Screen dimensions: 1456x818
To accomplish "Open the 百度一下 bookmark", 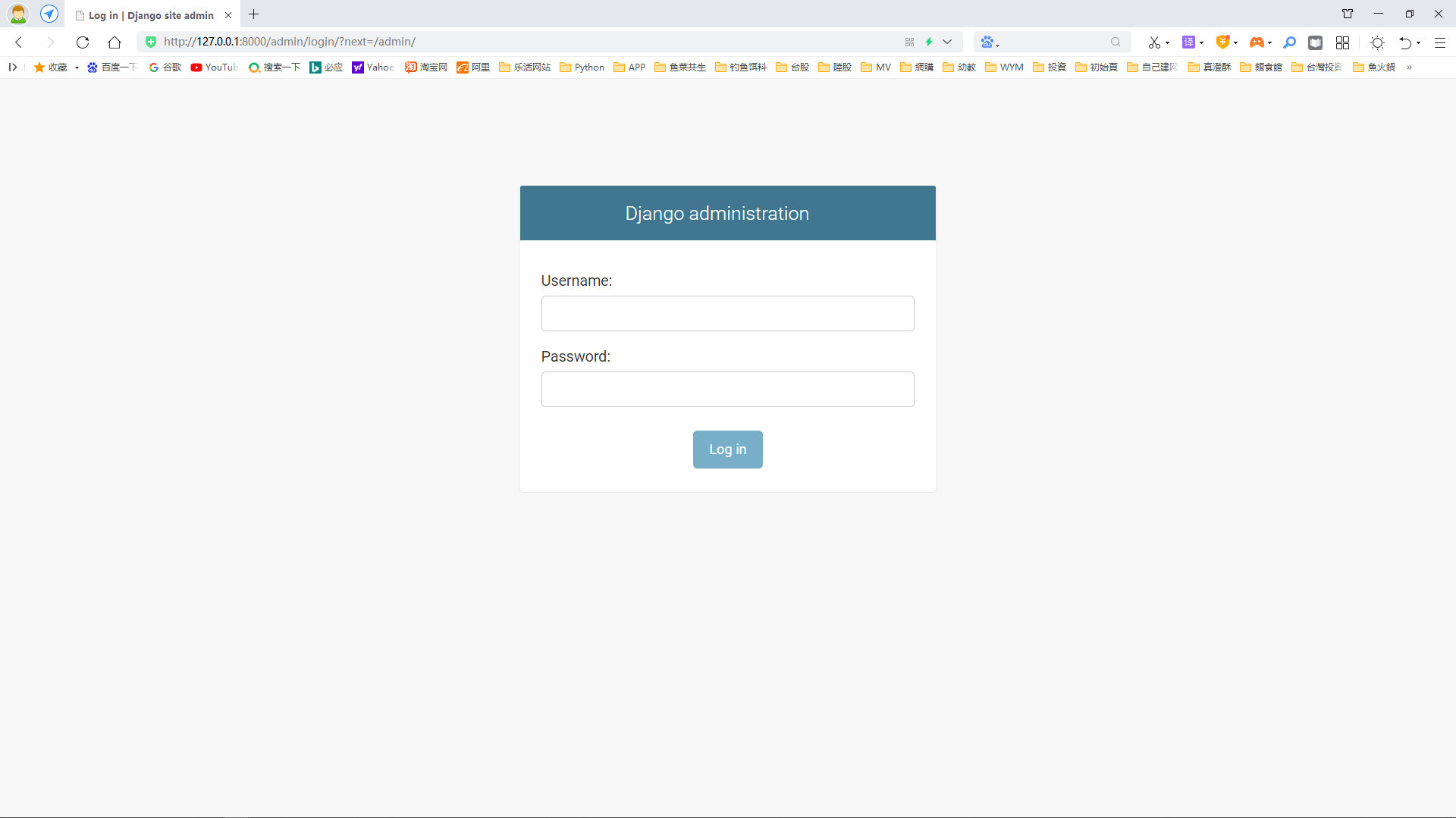I will 111,67.
